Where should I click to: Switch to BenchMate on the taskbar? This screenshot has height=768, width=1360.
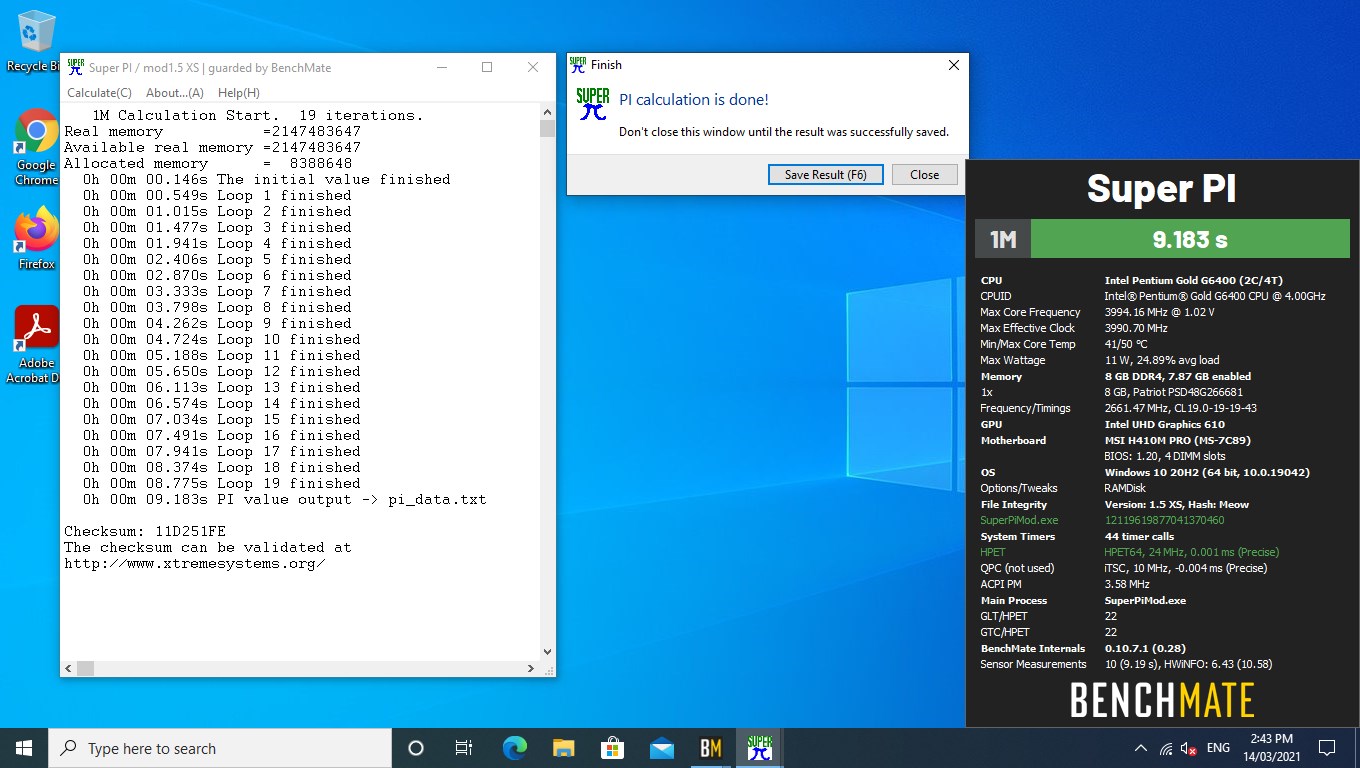tap(711, 748)
